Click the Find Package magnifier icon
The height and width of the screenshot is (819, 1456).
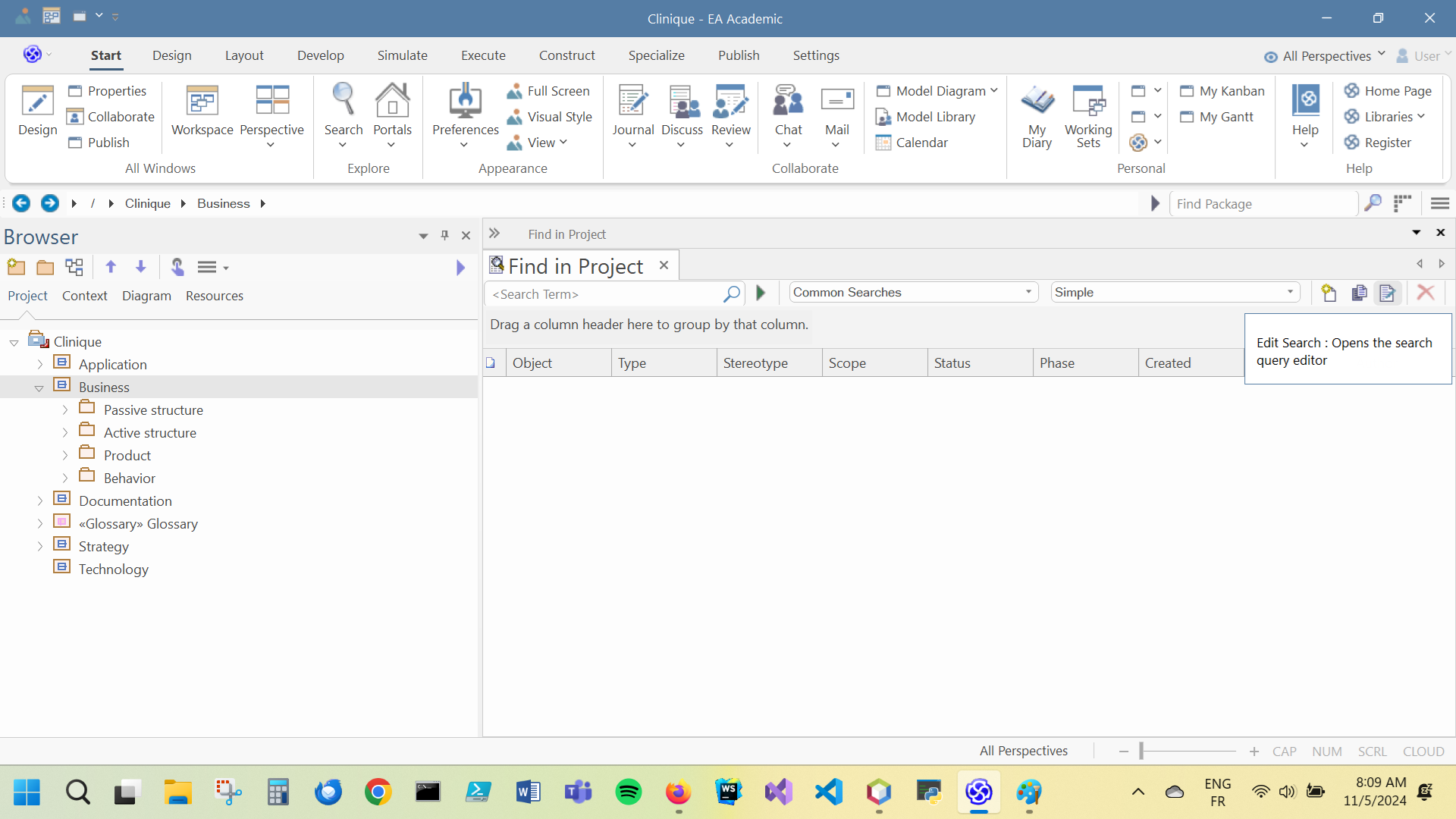1373,203
